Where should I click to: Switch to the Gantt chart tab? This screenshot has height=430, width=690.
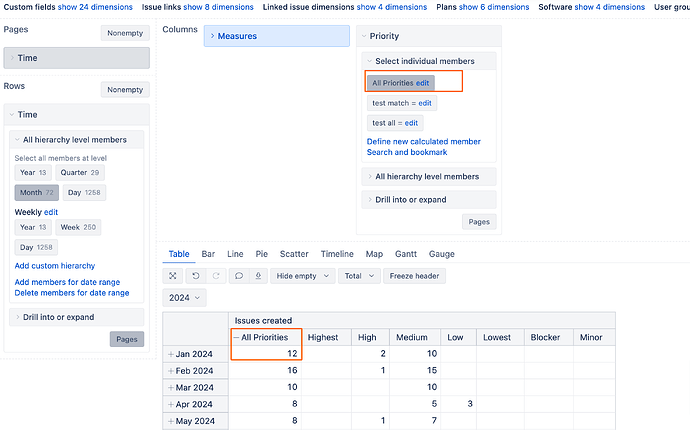[x=405, y=255]
